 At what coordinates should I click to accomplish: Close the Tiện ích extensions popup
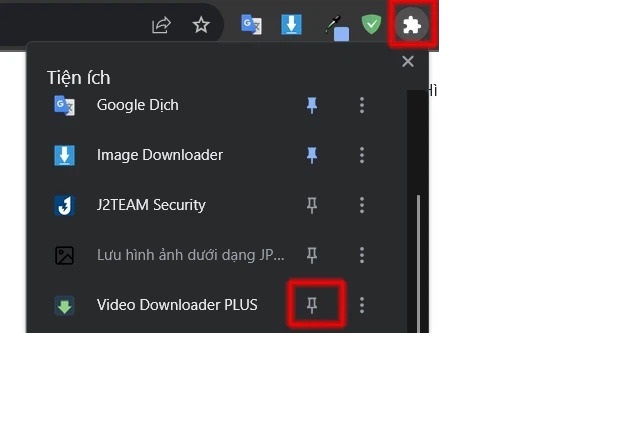[x=408, y=61]
